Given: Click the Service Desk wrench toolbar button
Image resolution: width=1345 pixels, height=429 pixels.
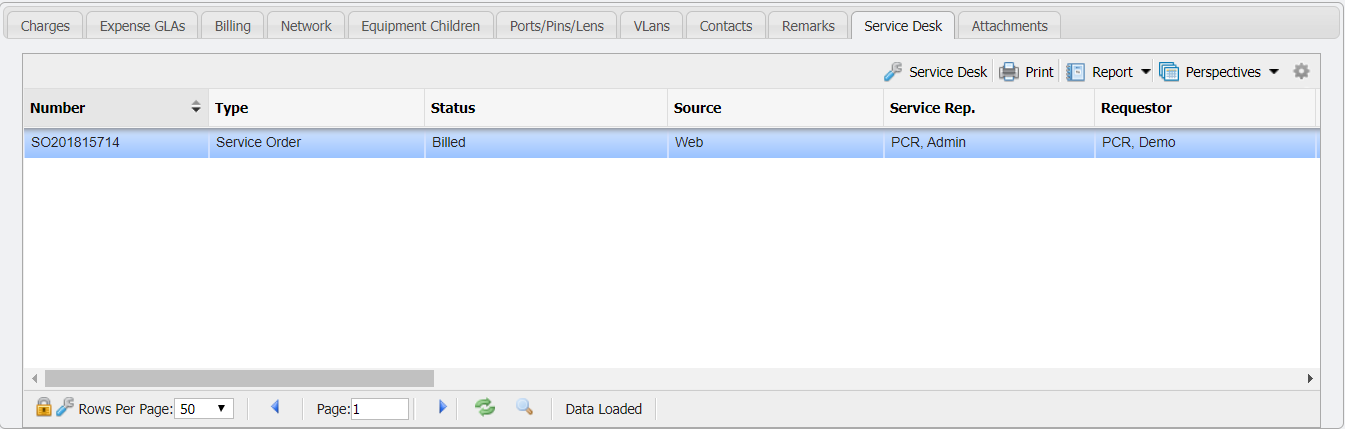Looking at the screenshot, I should 934,72.
